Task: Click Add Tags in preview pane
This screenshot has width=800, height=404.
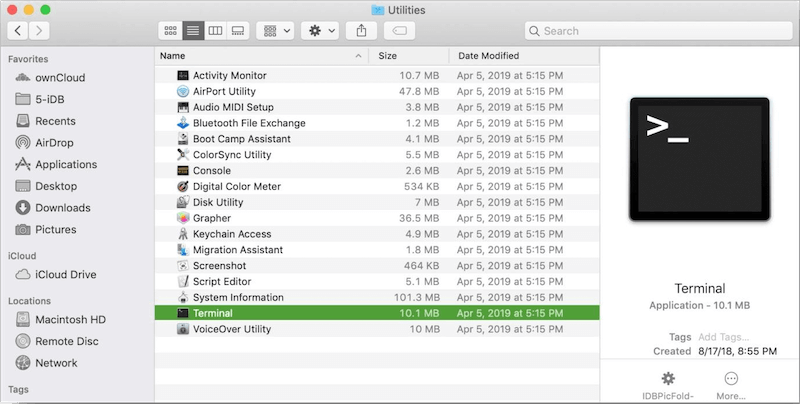Action: 721,337
